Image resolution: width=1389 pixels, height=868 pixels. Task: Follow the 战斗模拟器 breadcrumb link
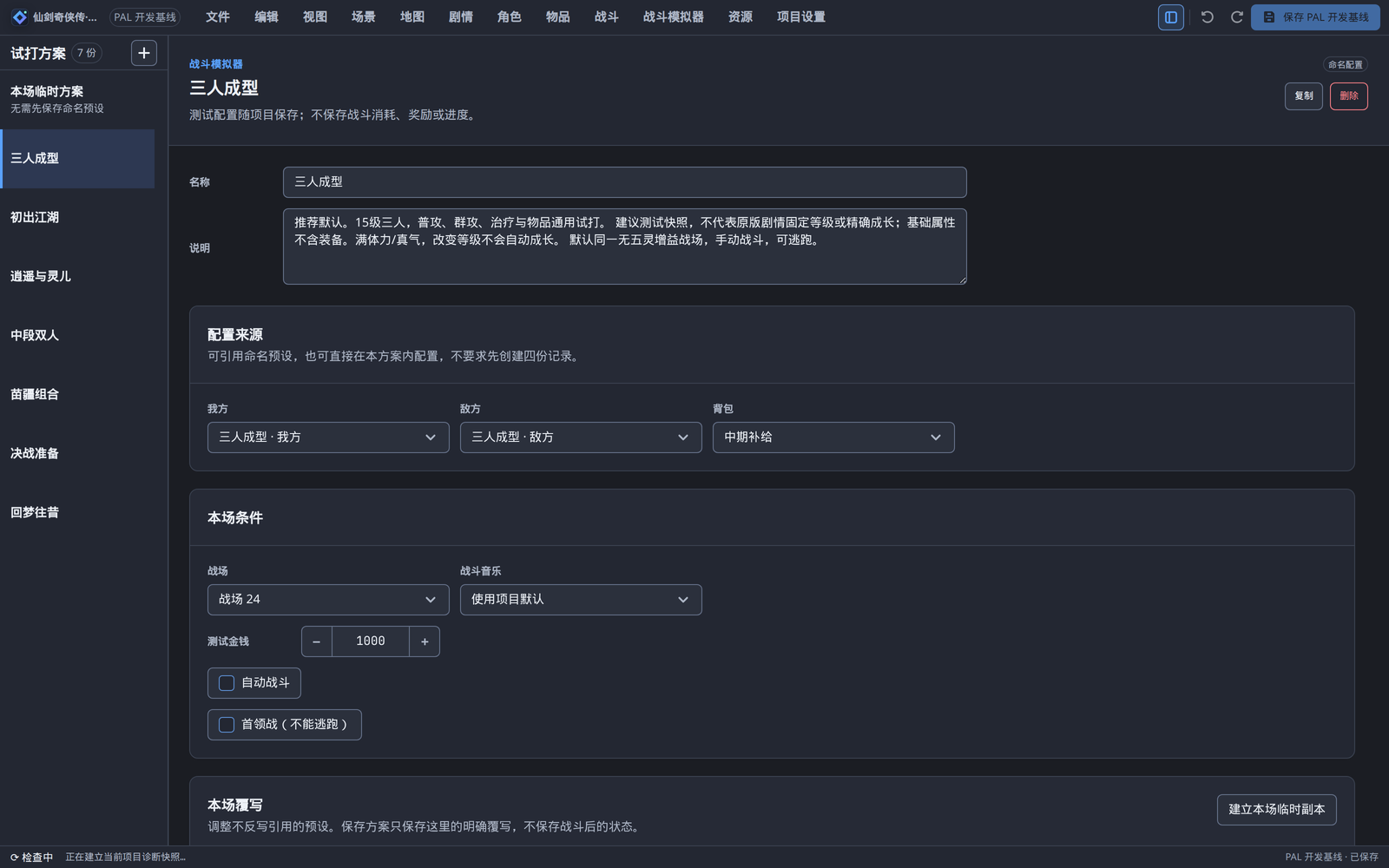point(216,64)
